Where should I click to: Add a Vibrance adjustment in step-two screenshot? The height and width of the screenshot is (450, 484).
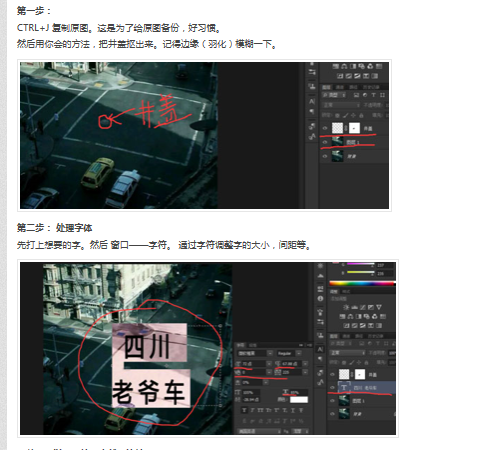tap(379, 307)
